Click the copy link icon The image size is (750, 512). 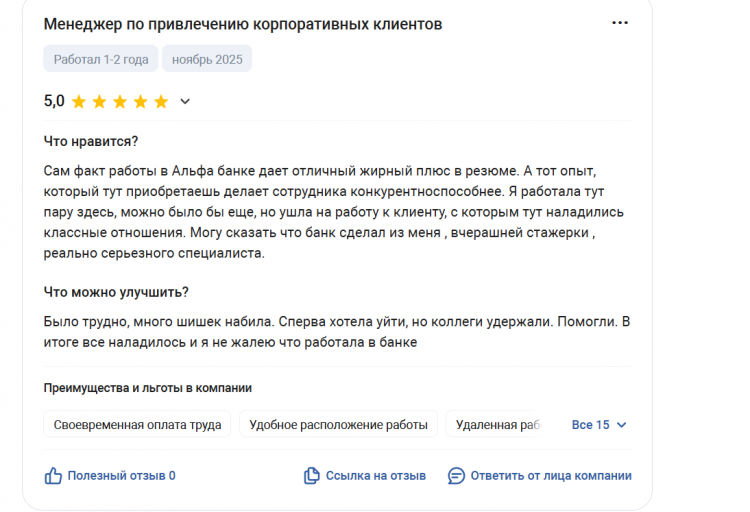pos(311,476)
